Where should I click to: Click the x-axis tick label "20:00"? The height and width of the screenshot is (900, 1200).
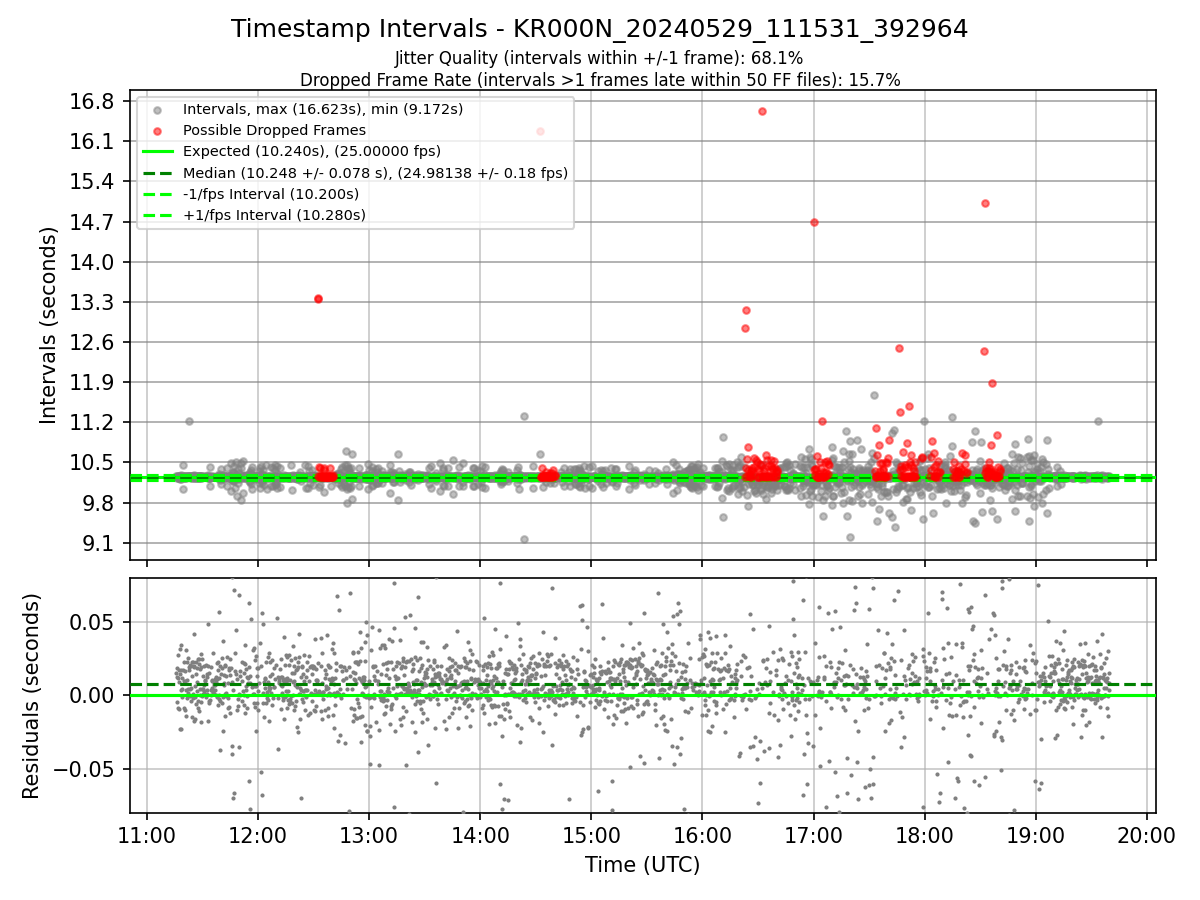(1146, 834)
